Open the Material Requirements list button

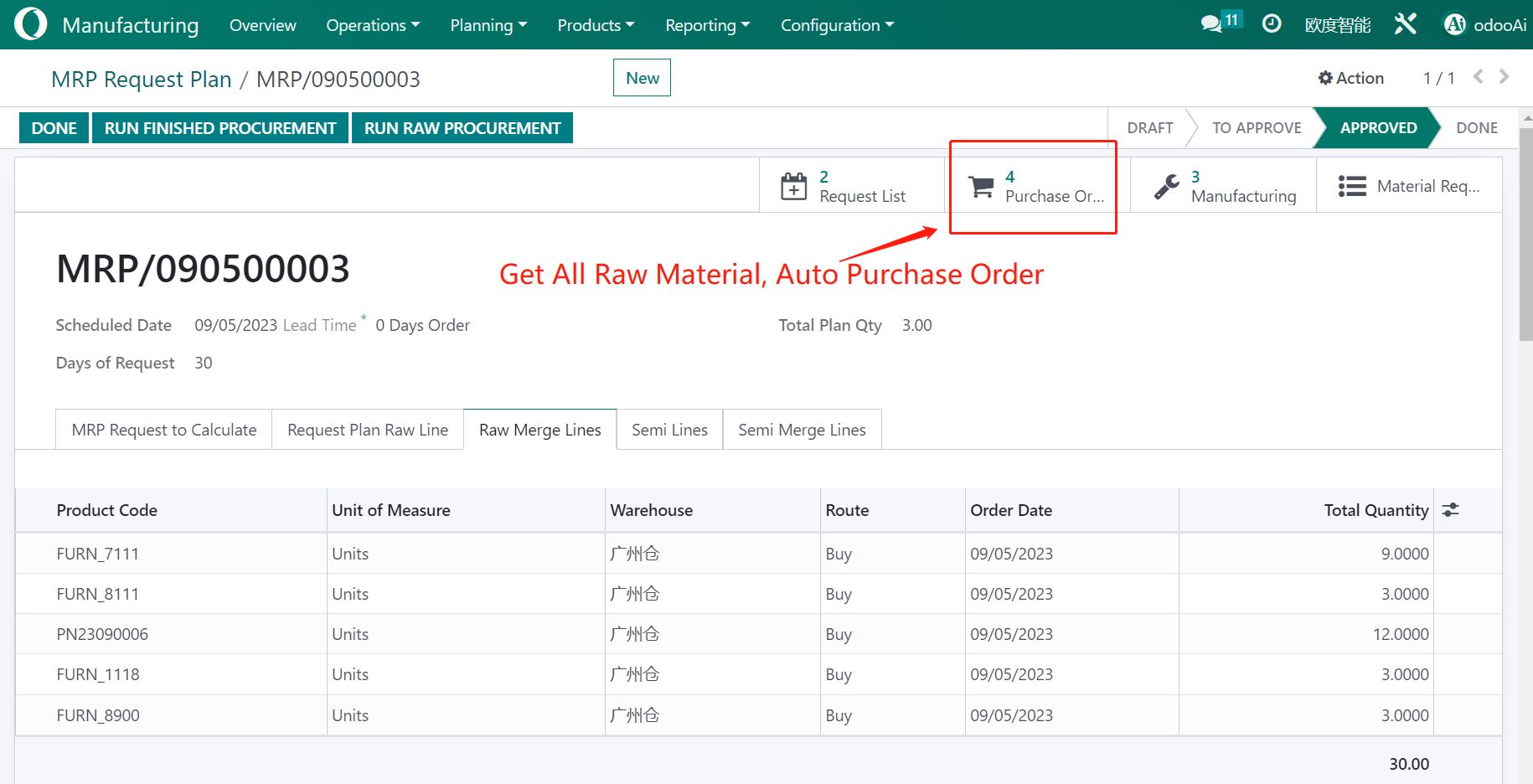click(1409, 185)
